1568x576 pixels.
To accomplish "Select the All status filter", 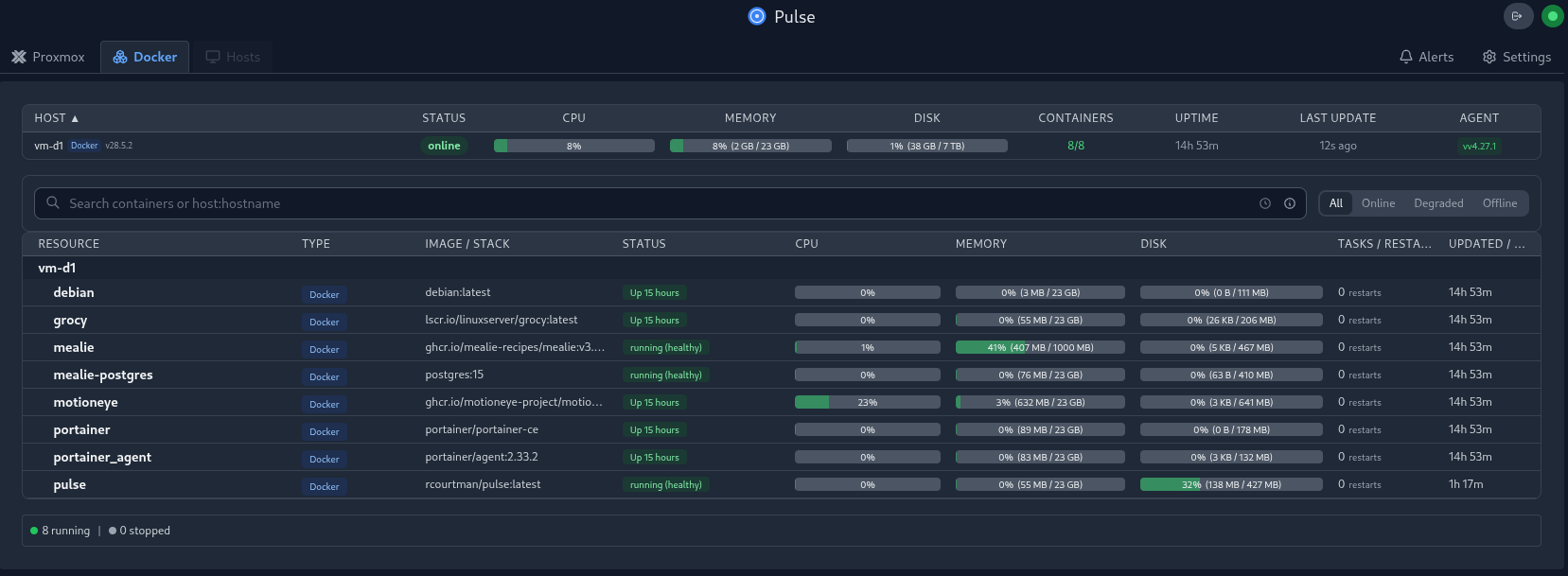I will tap(1335, 203).
